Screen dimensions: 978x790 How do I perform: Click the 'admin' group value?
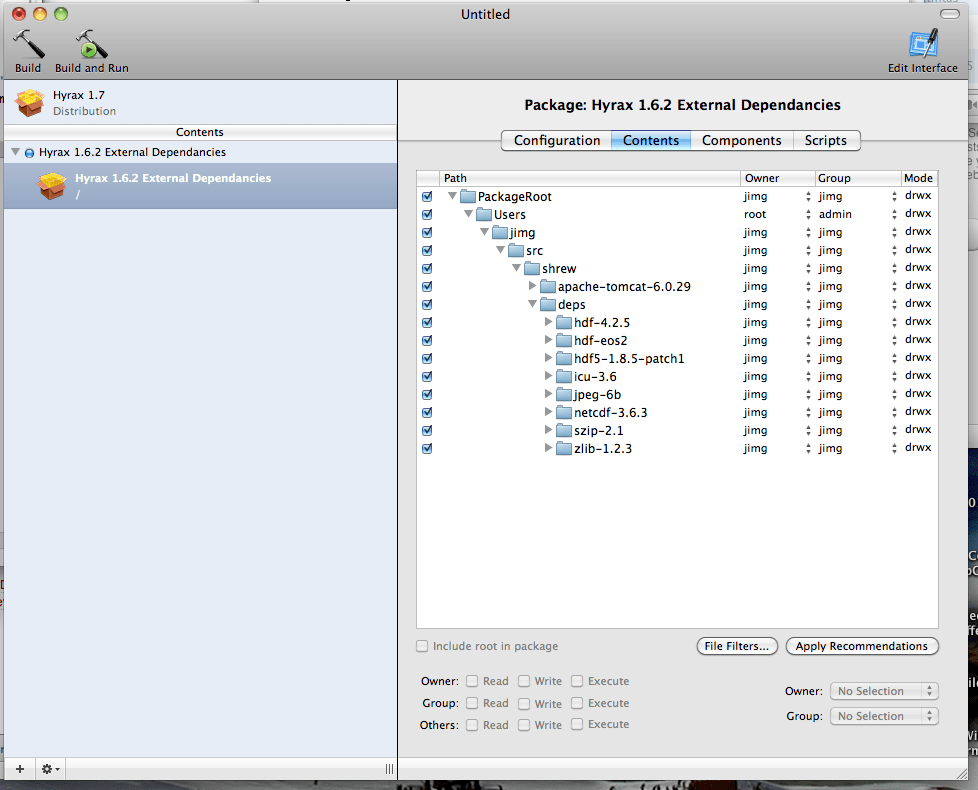(835, 214)
